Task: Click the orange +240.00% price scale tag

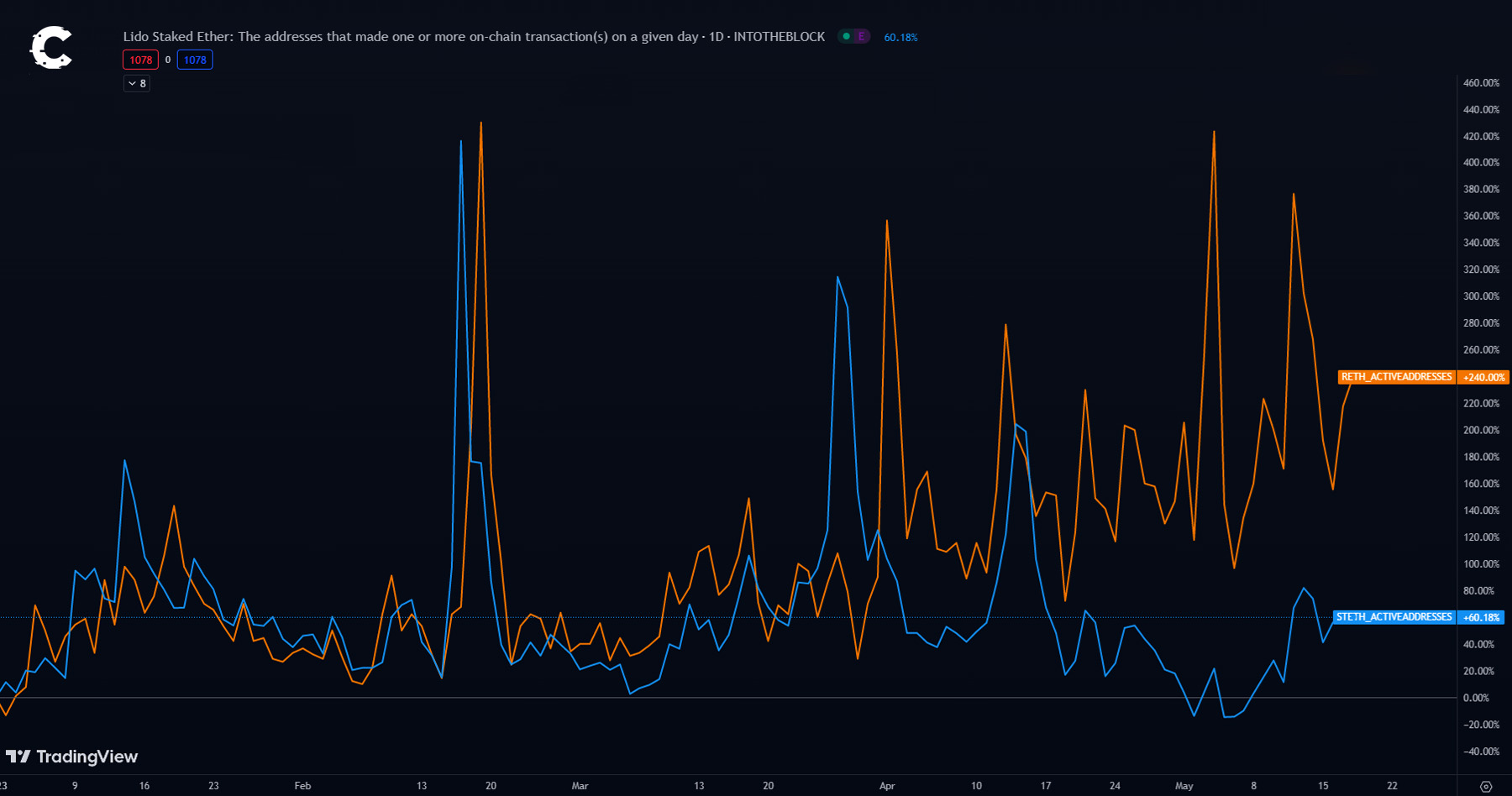Action: click(x=1483, y=378)
